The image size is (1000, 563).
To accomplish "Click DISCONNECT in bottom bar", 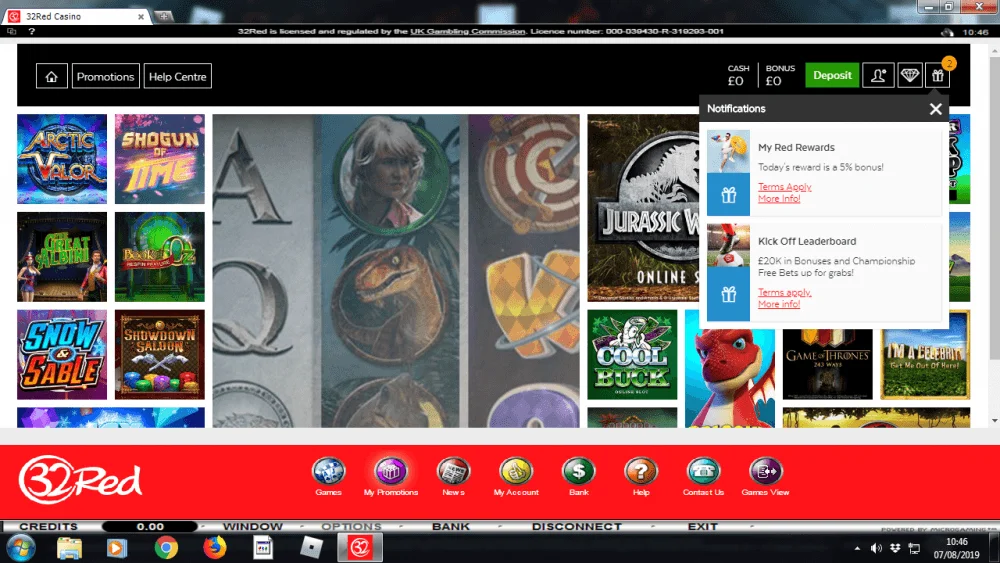I will tap(577, 527).
